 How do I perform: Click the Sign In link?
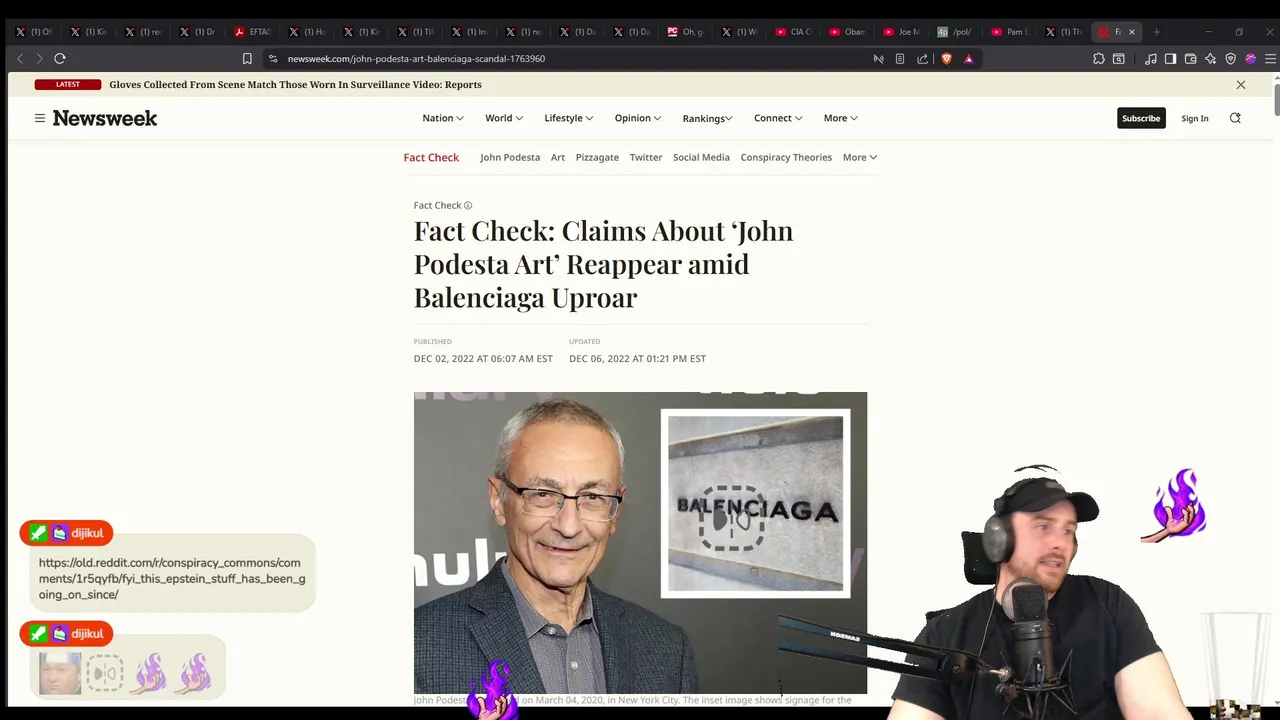click(1194, 118)
